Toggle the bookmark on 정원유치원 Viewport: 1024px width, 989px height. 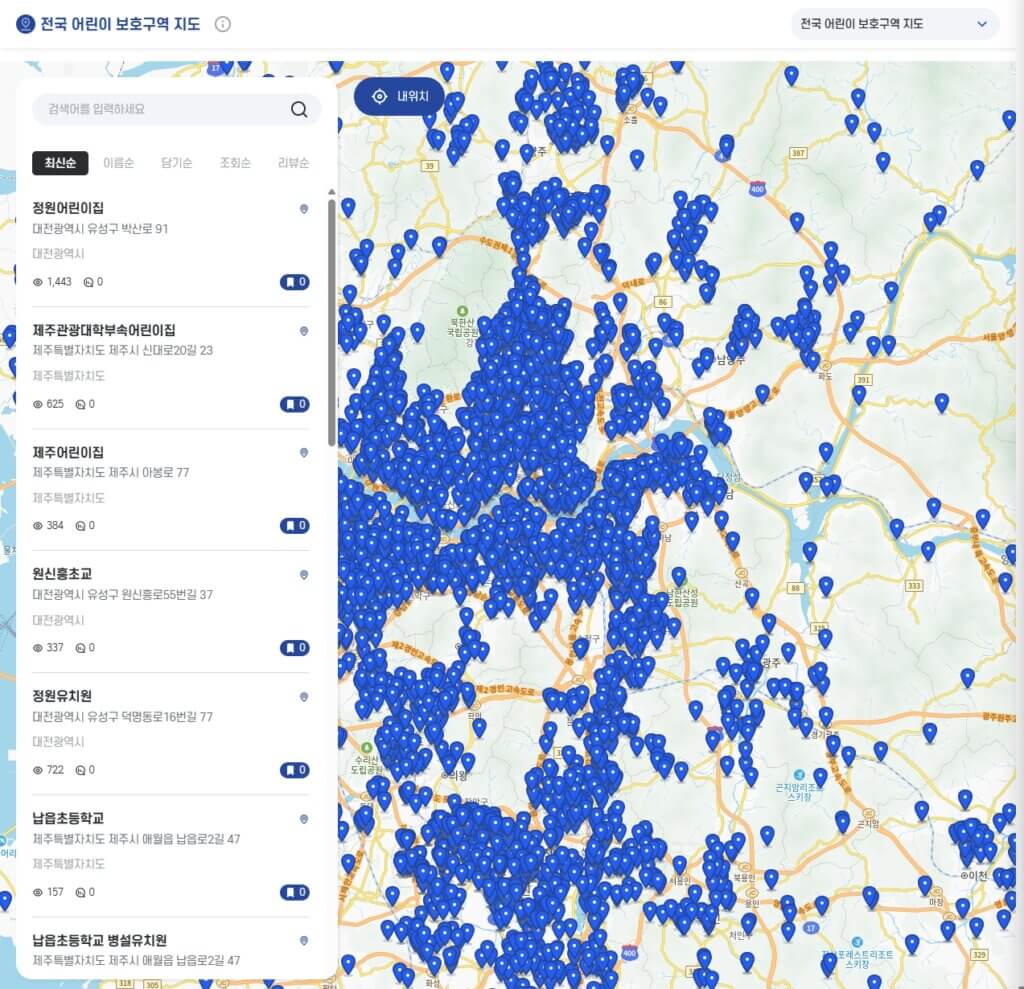tap(293, 769)
